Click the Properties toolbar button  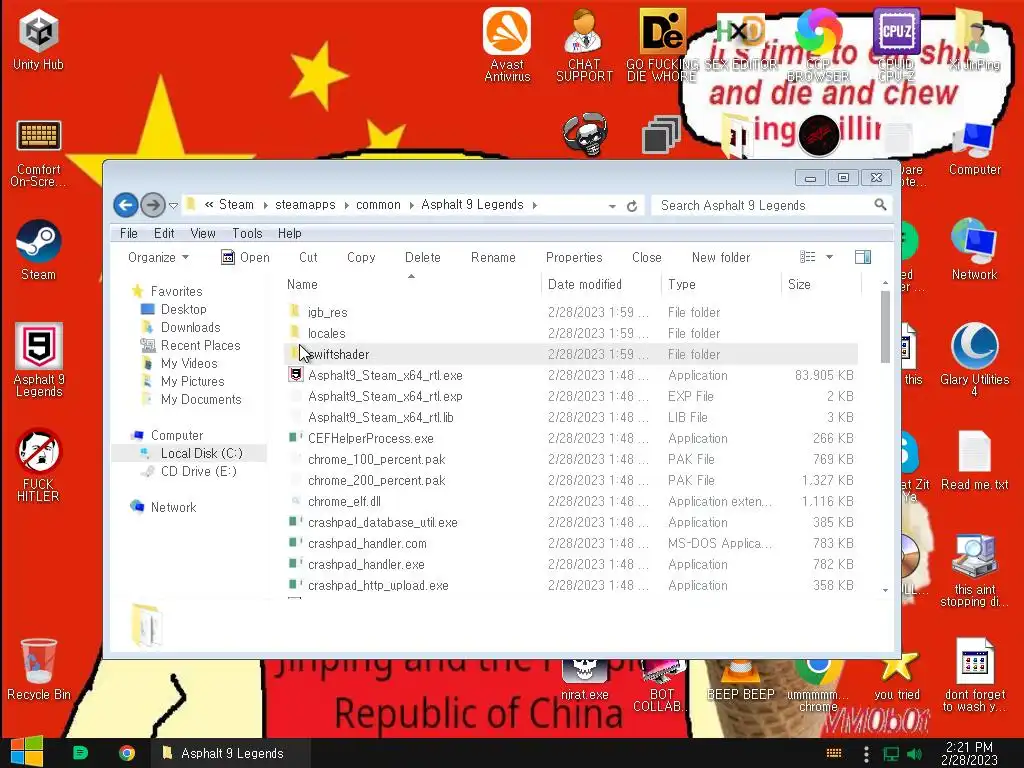(x=574, y=257)
